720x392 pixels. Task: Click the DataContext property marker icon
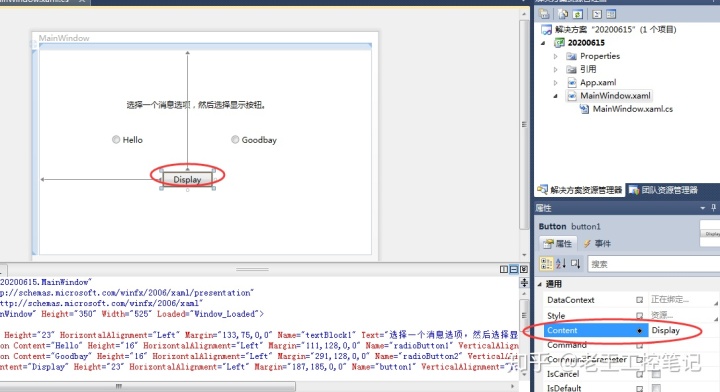click(639, 300)
